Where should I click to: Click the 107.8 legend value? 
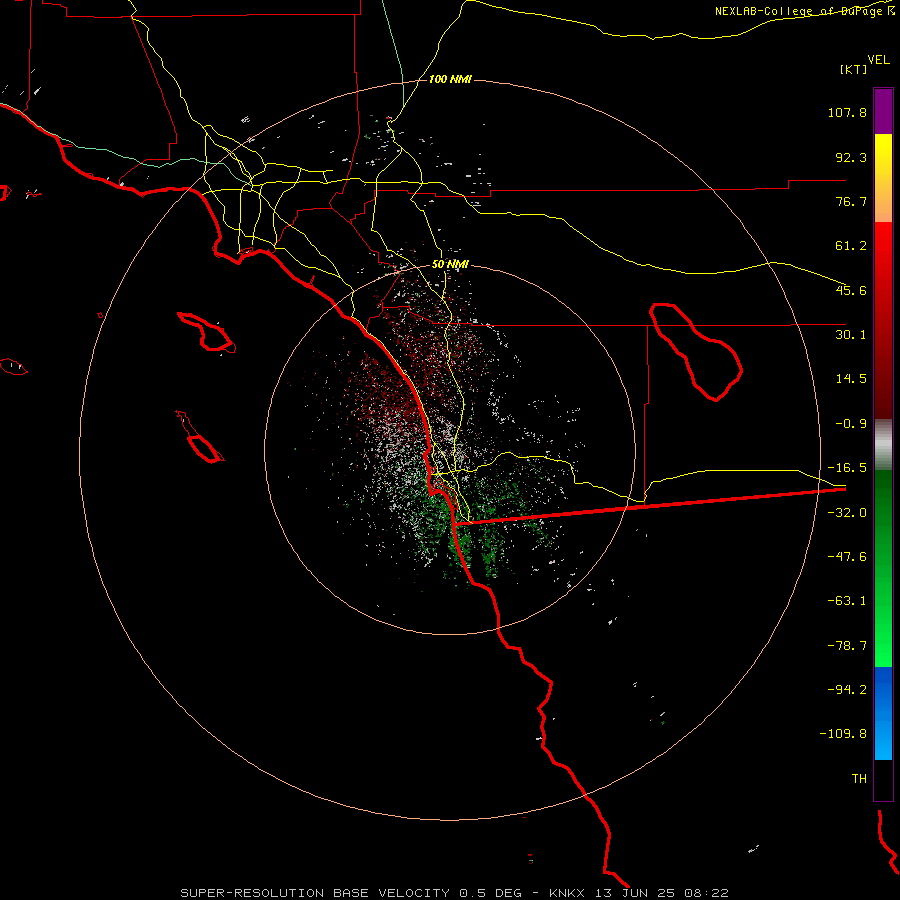[847, 112]
